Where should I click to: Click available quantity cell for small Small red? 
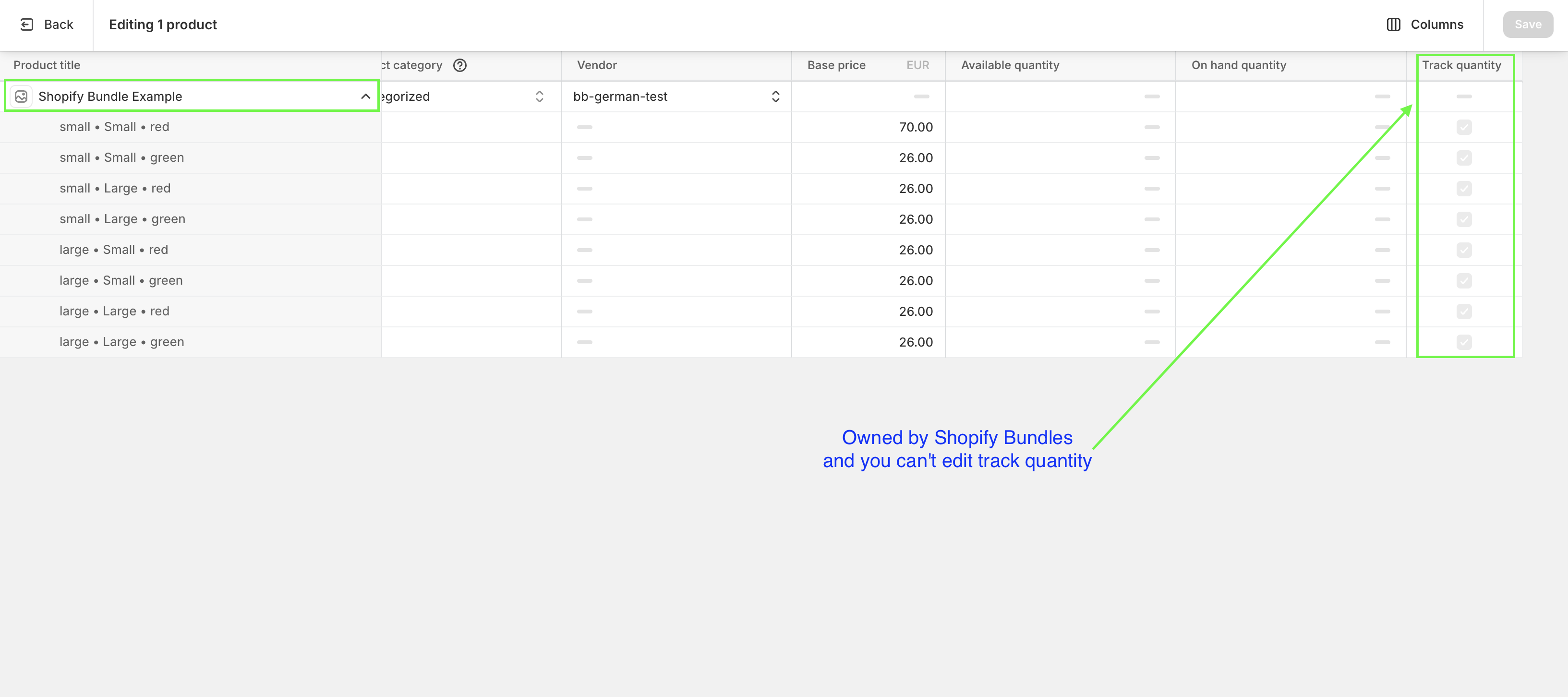pyautogui.click(x=1061, y=127)
